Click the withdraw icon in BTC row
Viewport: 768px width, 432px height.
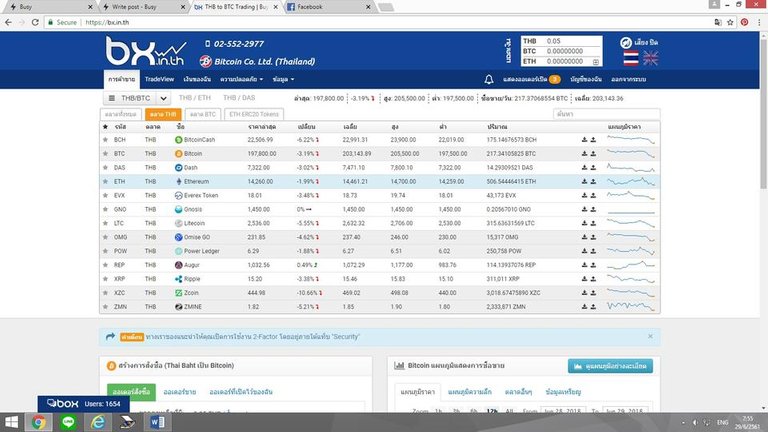pyautogui.click(x=593, y=153)
